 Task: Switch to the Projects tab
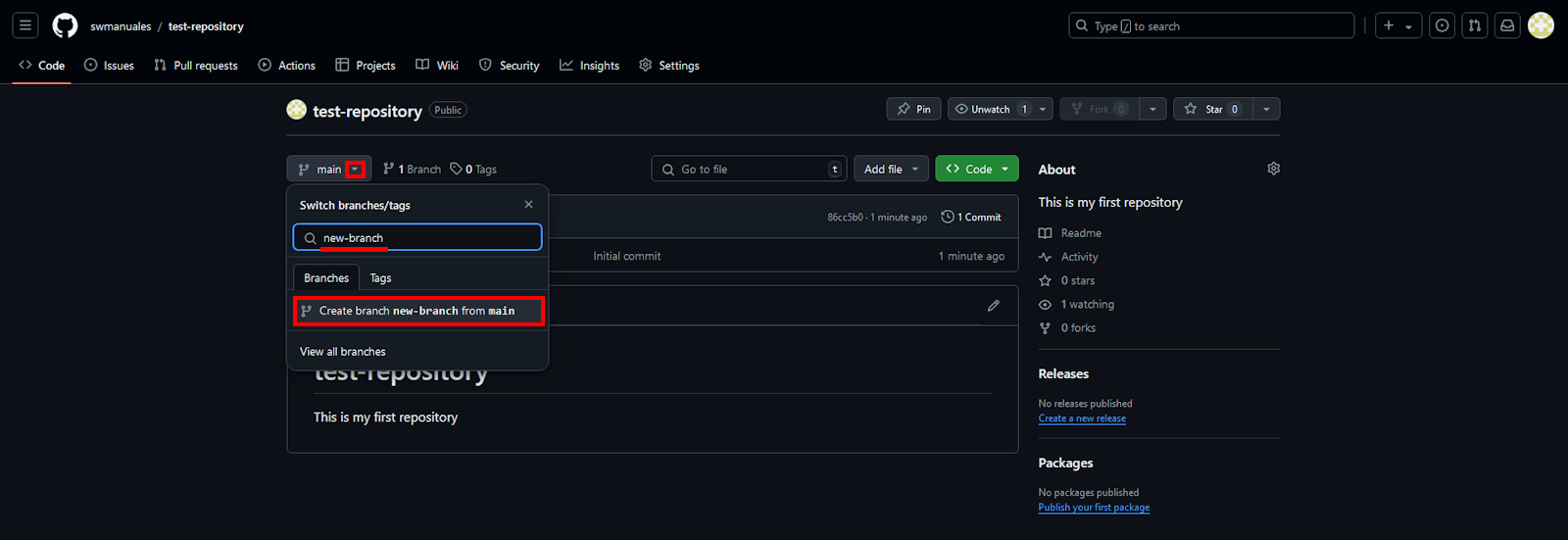366,66
